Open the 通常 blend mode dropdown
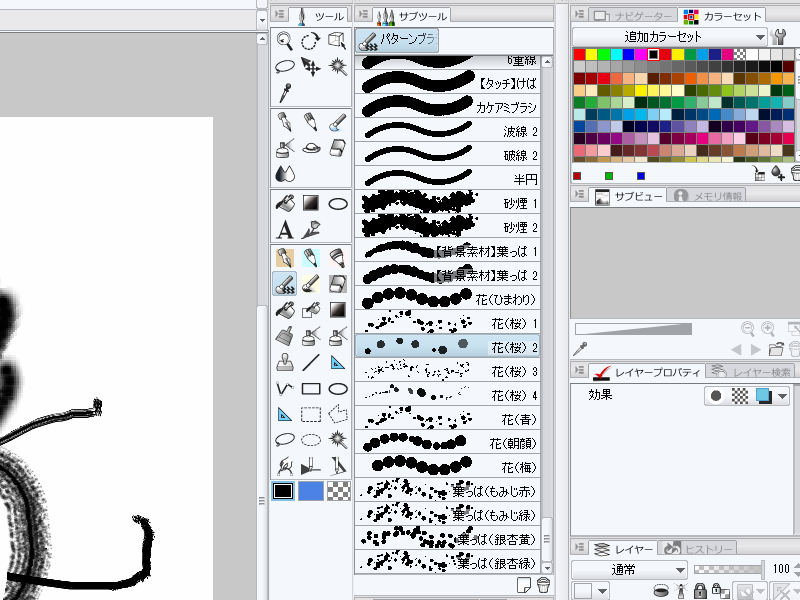The image size is (800, 600). pyautogui.click(x=629, y=569)
